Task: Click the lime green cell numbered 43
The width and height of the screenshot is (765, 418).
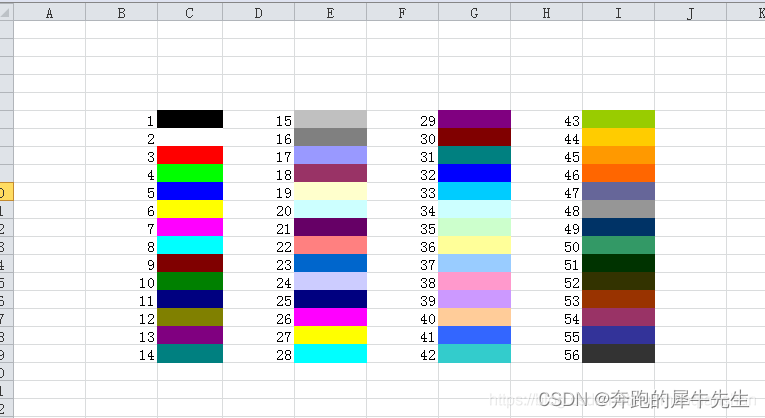Action: coord(618,119)
